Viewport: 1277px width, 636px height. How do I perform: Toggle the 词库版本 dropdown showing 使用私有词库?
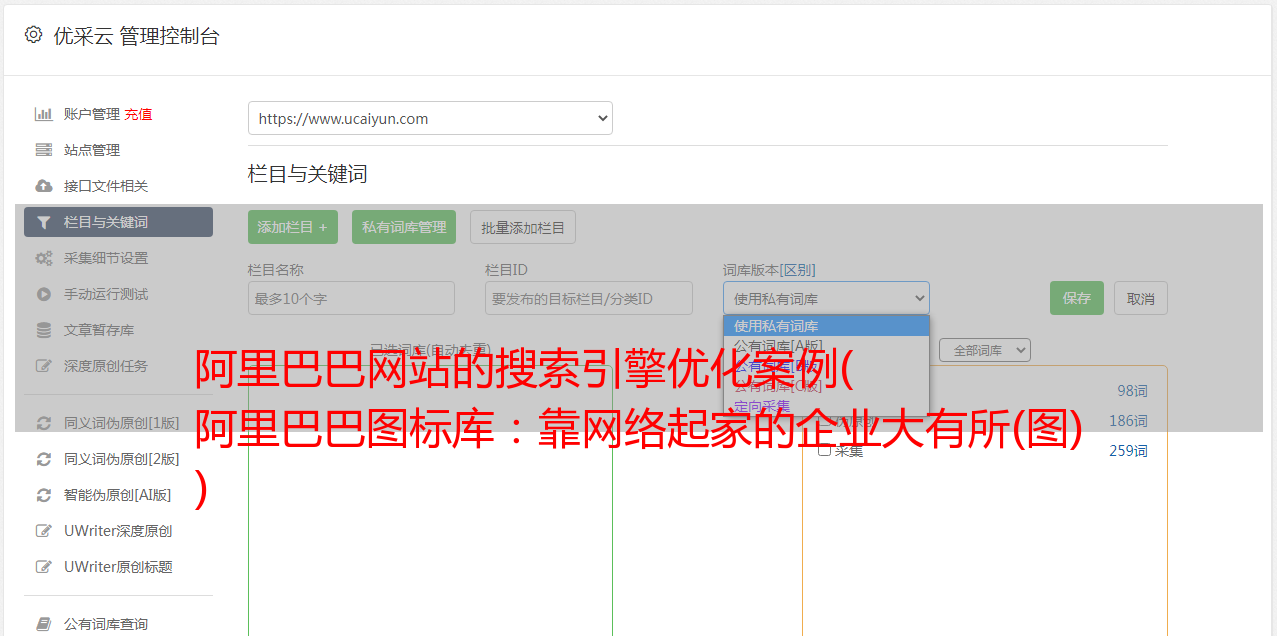[x=826, y=298]
